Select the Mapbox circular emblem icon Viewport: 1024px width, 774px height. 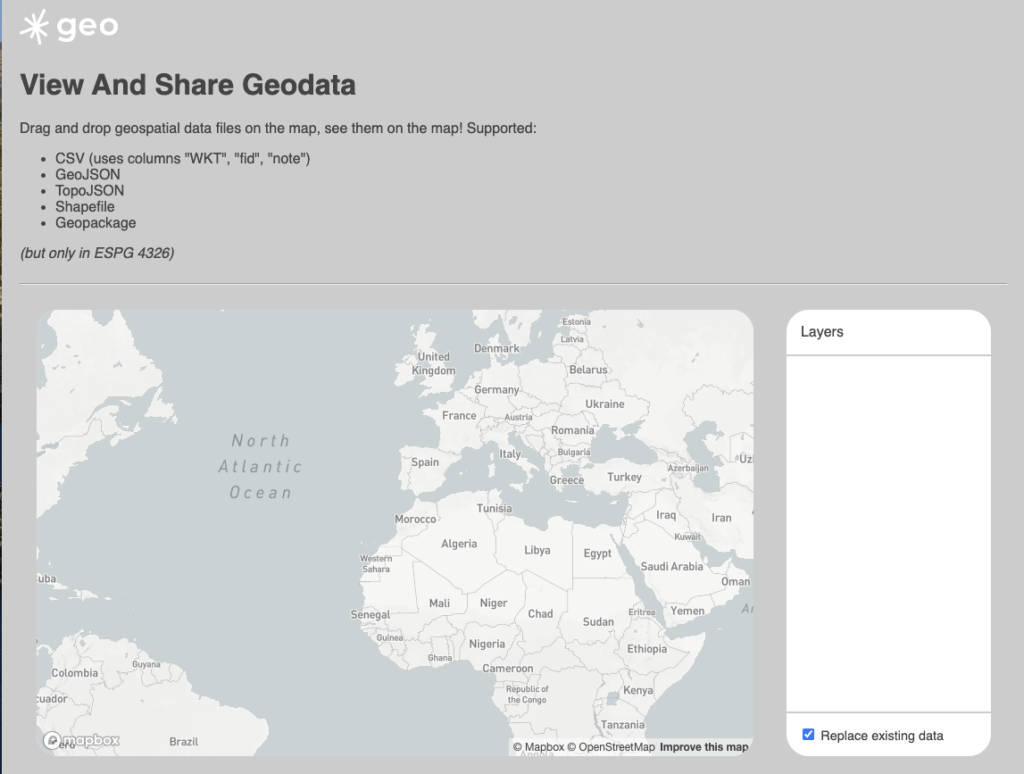click(52, 741)
